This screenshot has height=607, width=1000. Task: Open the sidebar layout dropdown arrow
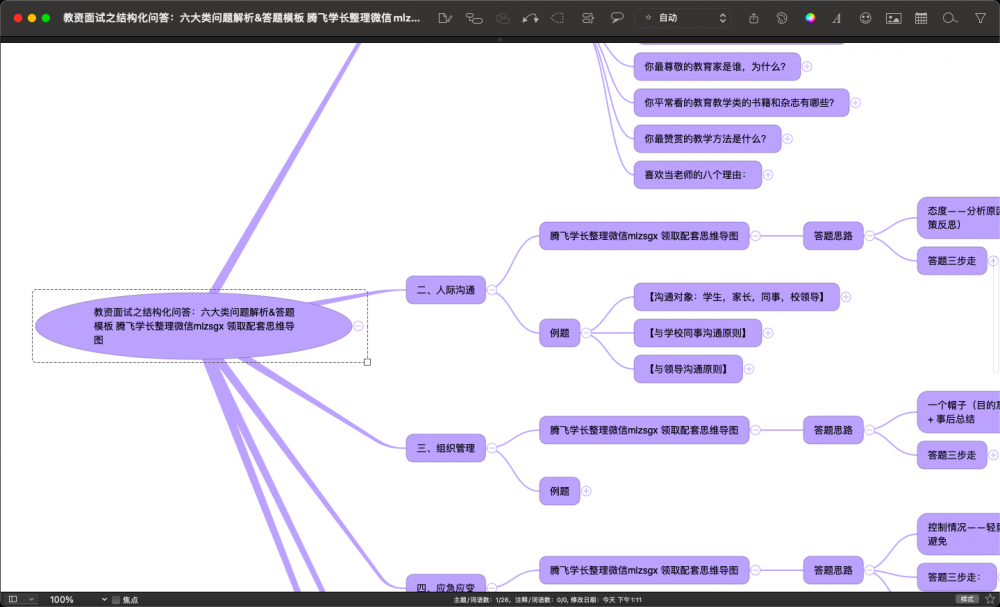[31, 599]
